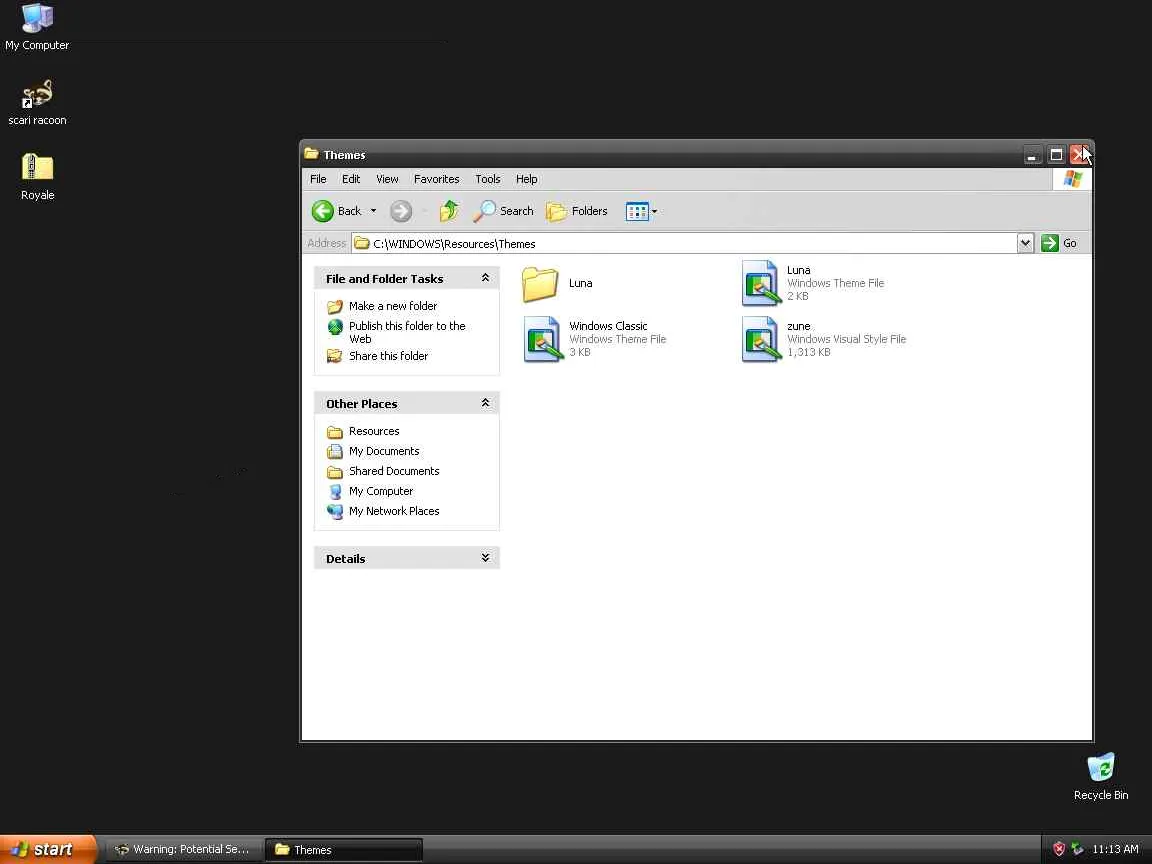Image resolution: width=1152 pixels, height=864 pixels.
Task: Select the zune visual style file icon
Action: 760,339
